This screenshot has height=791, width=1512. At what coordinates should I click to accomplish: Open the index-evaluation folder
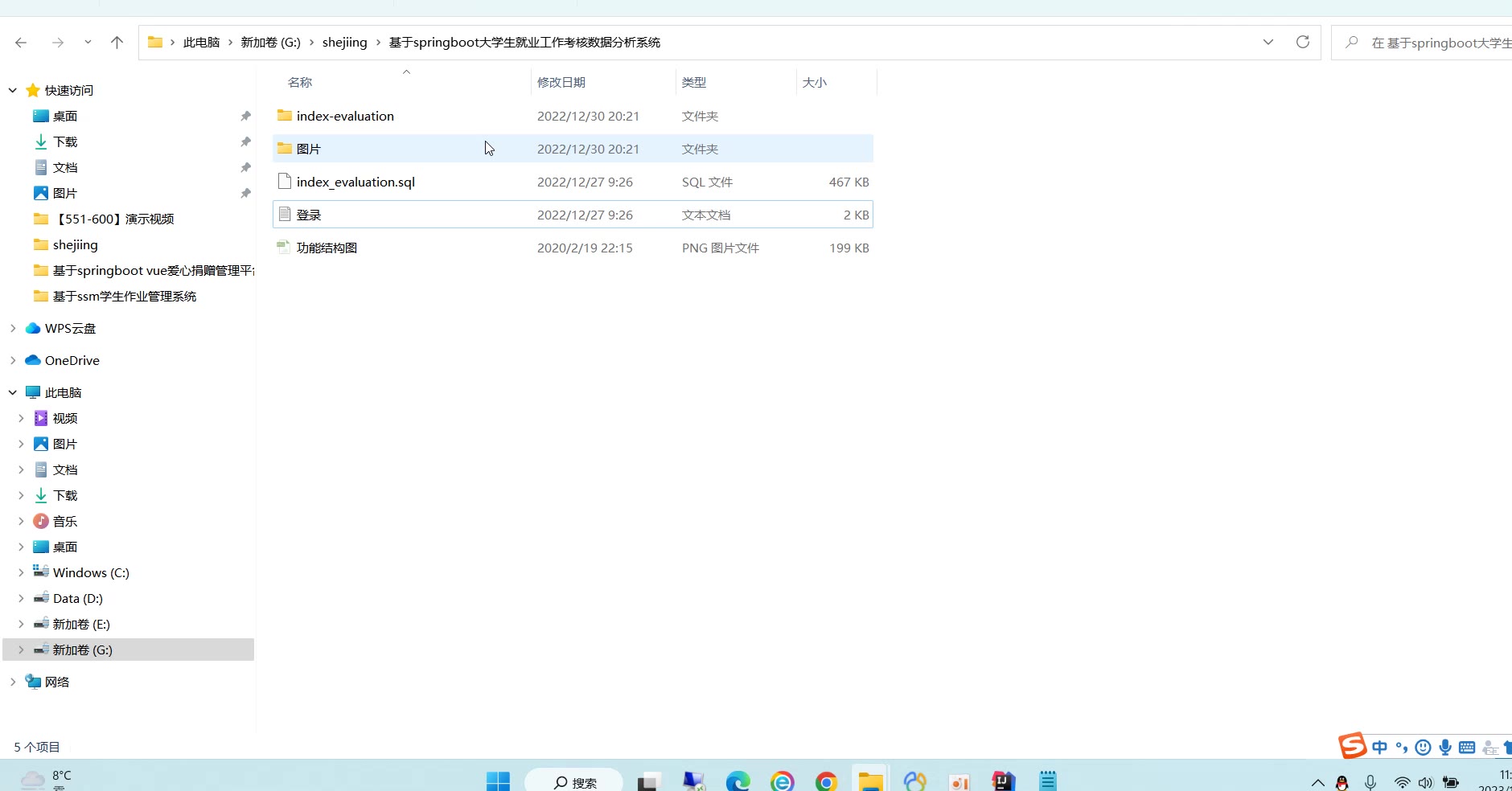pos(344,116)
